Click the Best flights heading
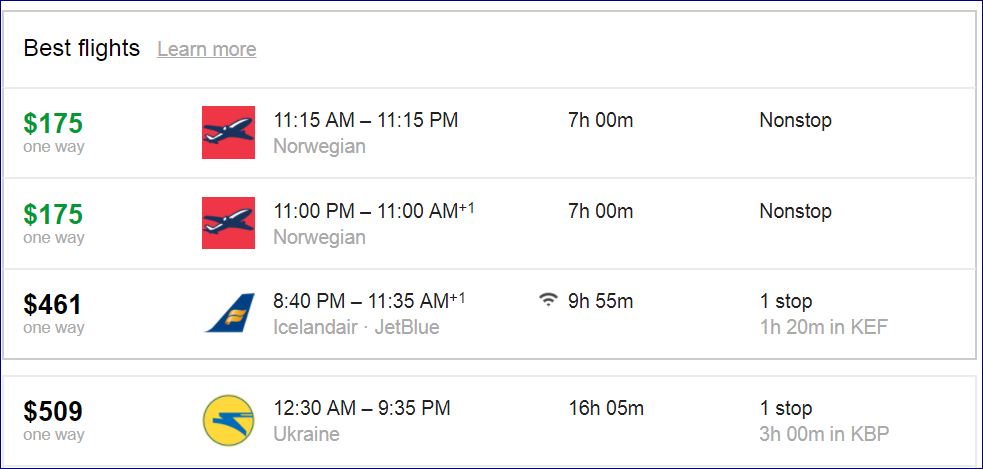Viewport: 983px width, 469px height. point(81,48)
